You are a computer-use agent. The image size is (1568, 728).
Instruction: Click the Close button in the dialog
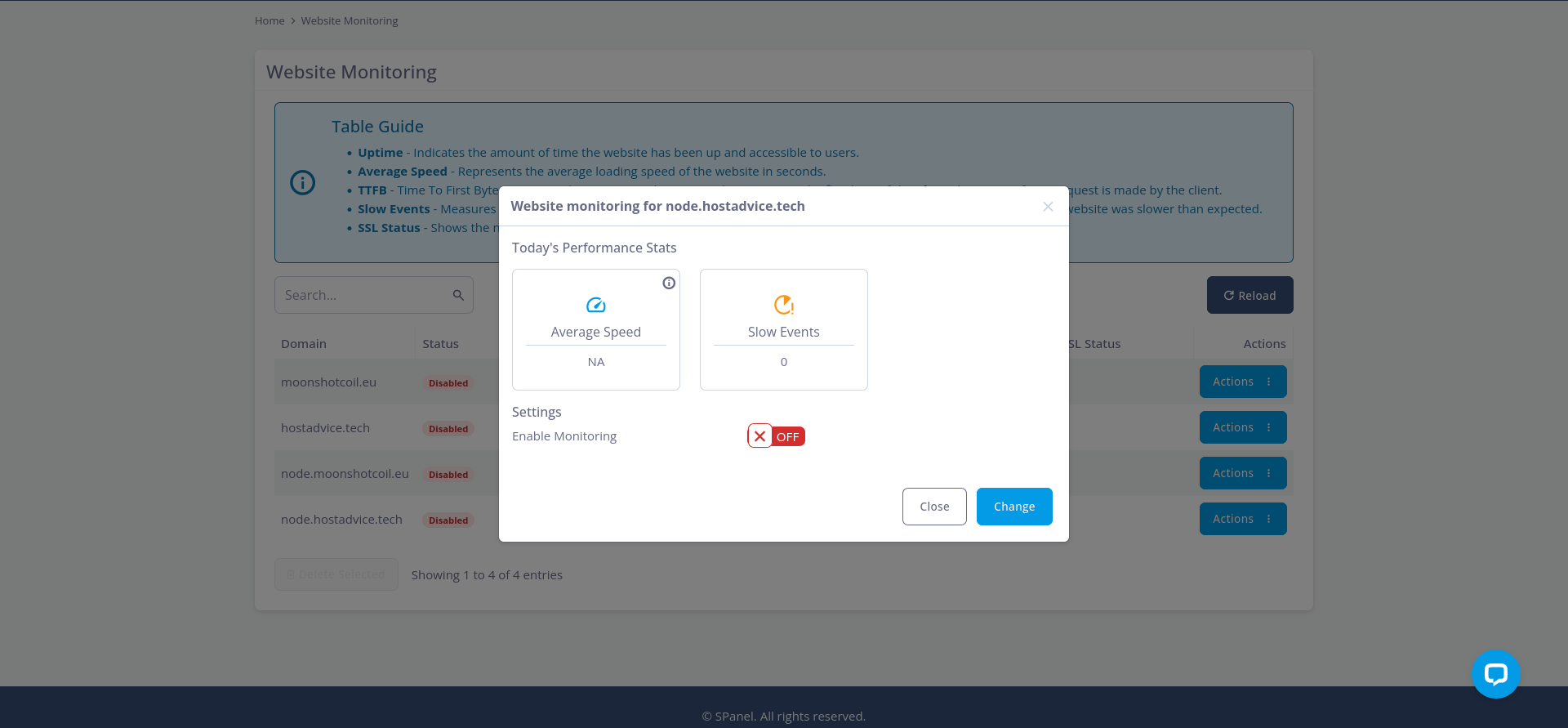click(x=934, y=507)
